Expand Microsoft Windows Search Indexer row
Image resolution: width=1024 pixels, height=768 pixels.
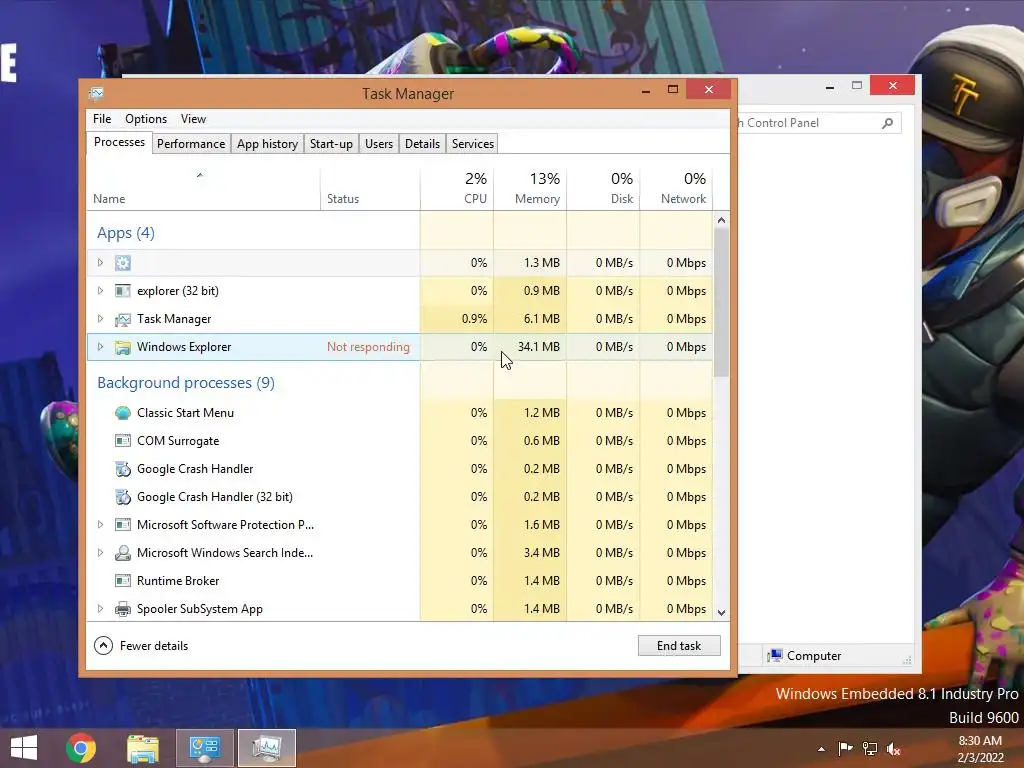[x=100, y=552]
